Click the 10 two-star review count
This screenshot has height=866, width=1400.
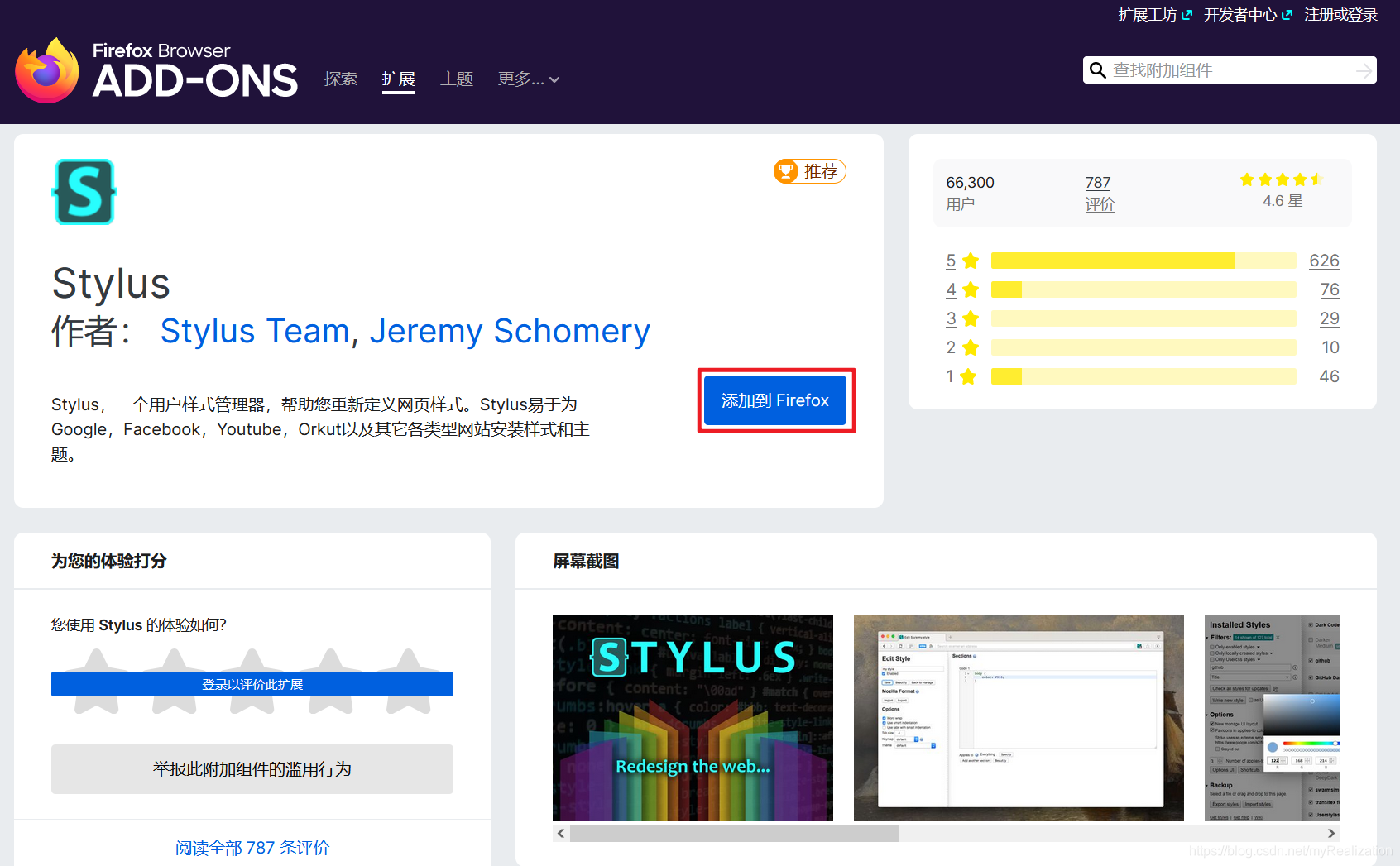[x=1330, y=347]
